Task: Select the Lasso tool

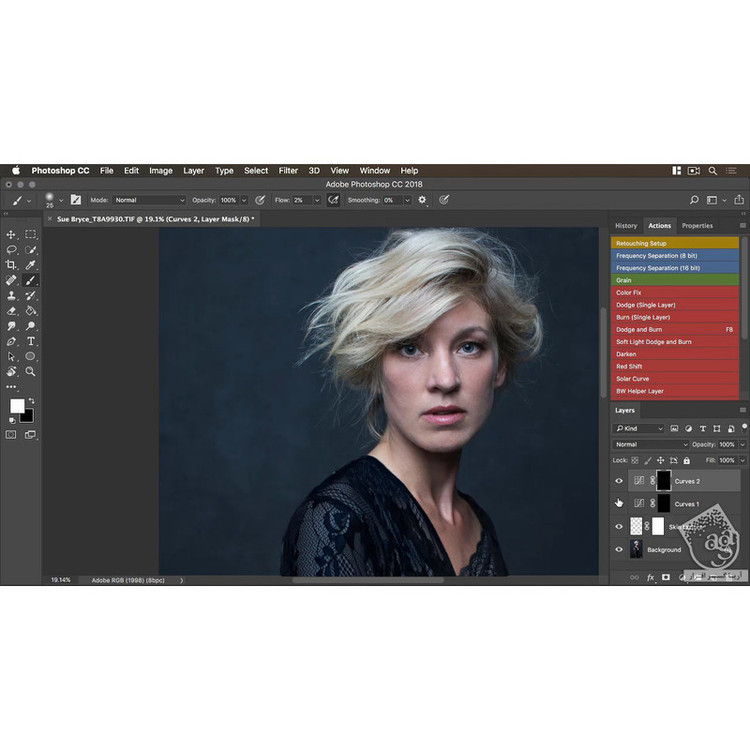Action: (x=12, y=249)
